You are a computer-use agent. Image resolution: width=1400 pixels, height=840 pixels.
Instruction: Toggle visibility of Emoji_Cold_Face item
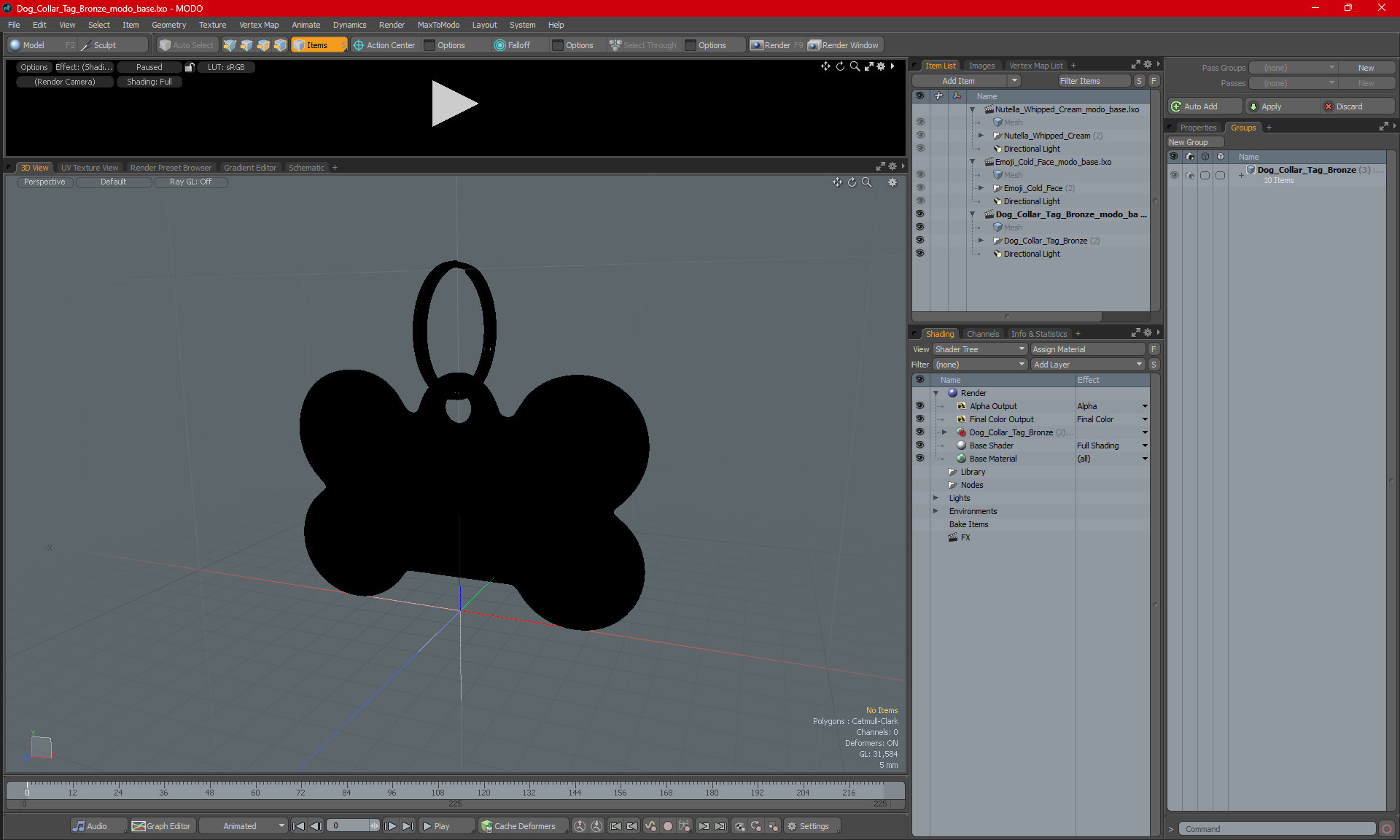[x=919, y=188]
